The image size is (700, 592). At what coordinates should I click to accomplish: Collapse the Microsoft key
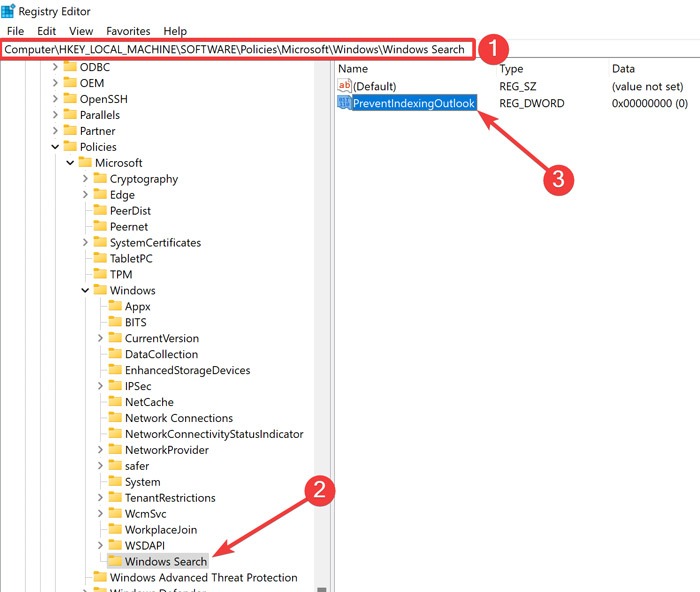pyautogui.click(x=70, y=163)
